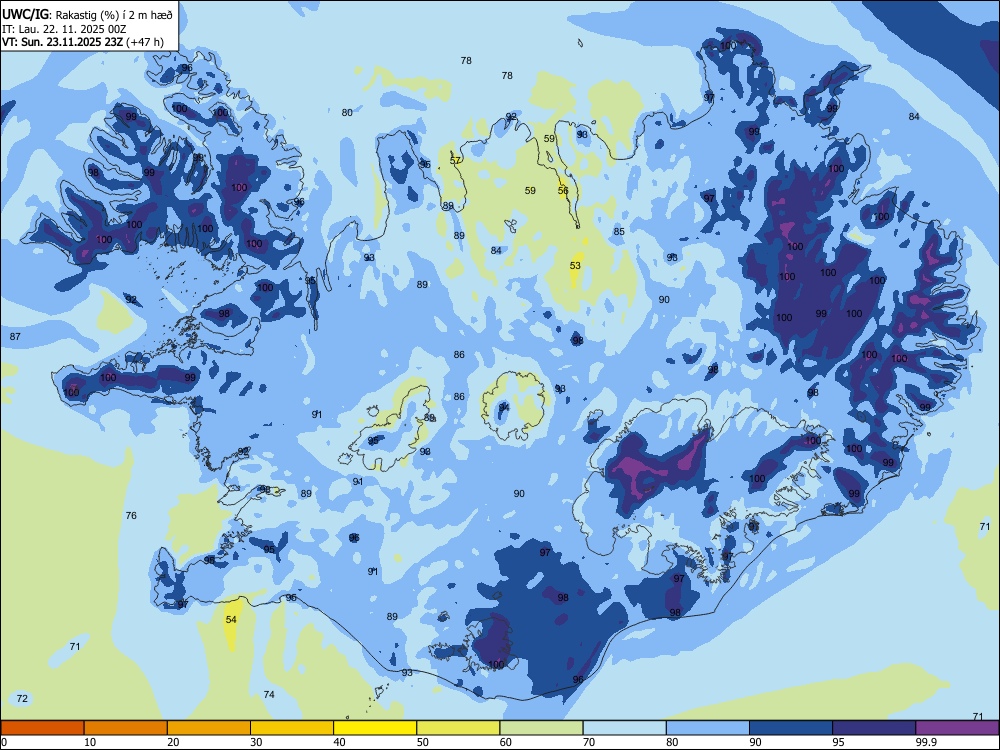Pick the bright yellow 40–50 legend swatch
The width and height of the screenshot is (1000, 750).
375,728
